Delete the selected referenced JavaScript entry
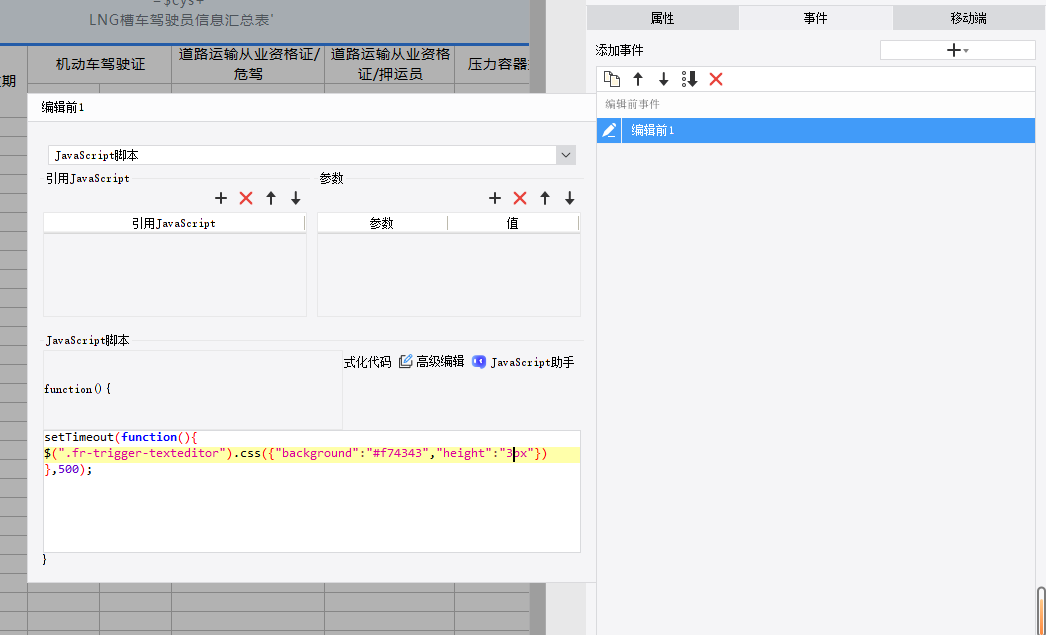The width and height of the screenshot is (1046, 635). 246,198
